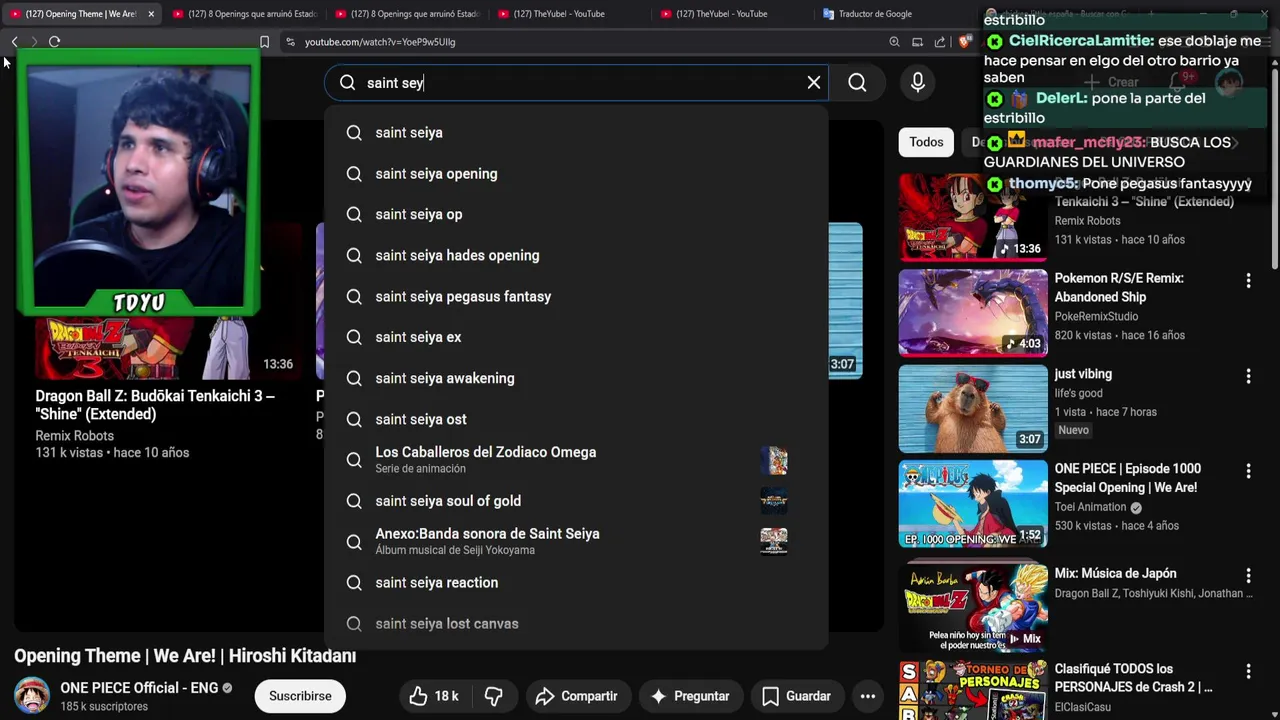
Task: Open options menu for ONE PIECE Episode 1000
Action: tap(1248, 471)
